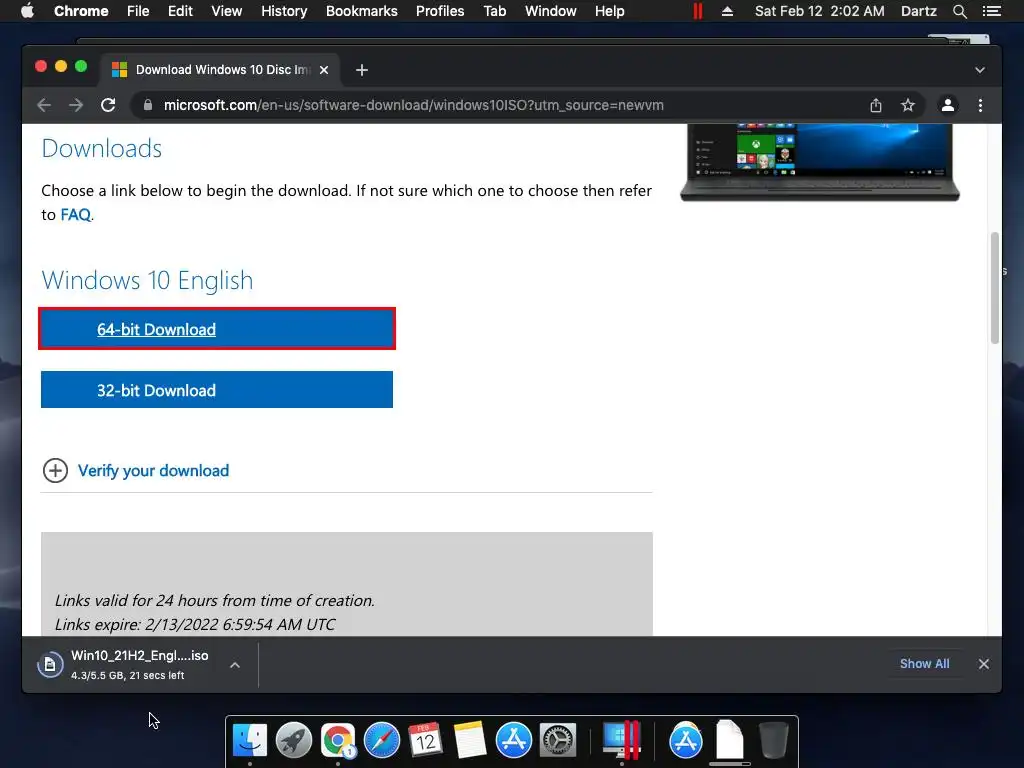Show All downloads
Screen dimensions: 1024x768
pos(925,664)
